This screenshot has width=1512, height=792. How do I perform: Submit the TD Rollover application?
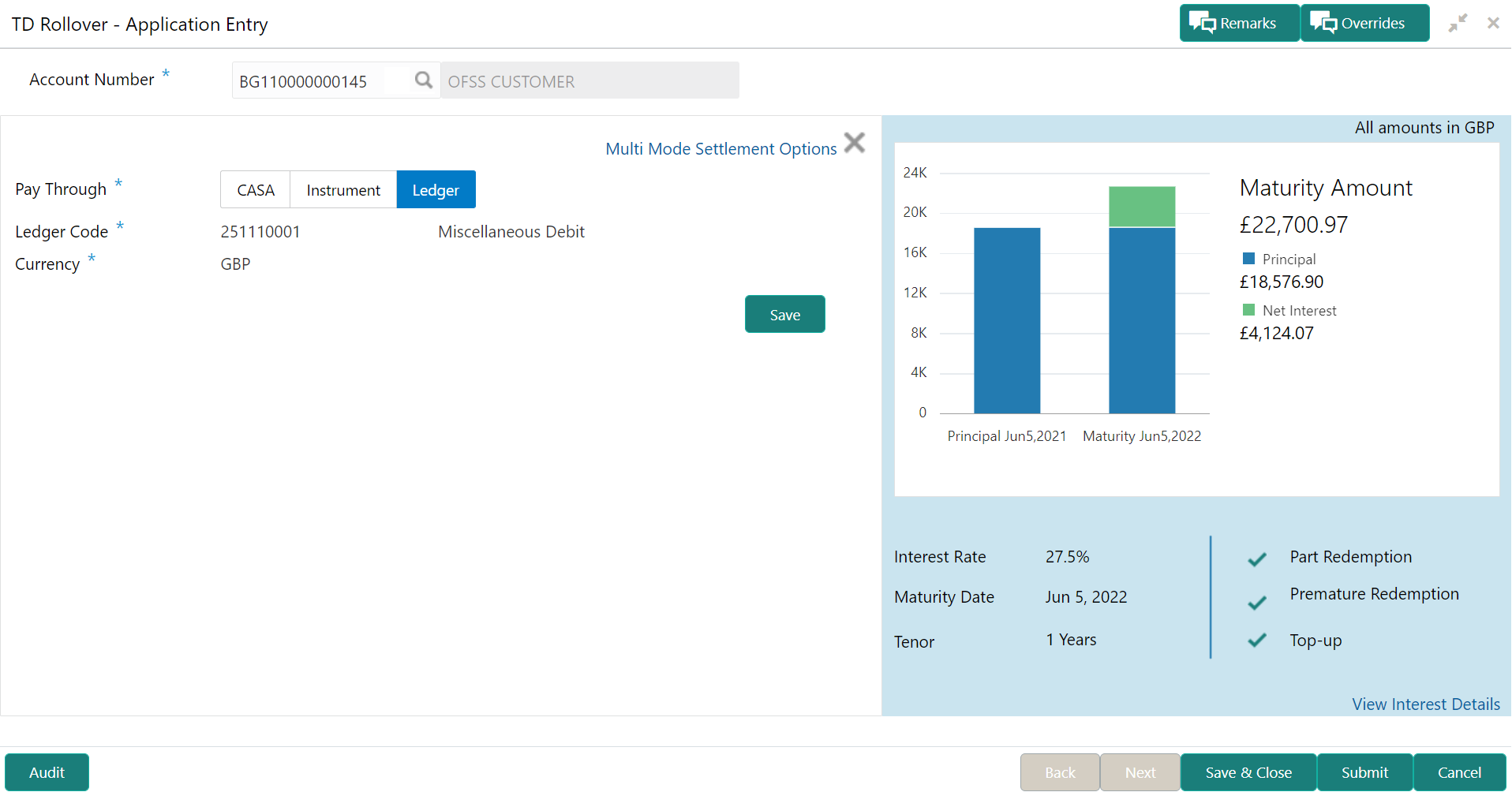coord(1364,772)
